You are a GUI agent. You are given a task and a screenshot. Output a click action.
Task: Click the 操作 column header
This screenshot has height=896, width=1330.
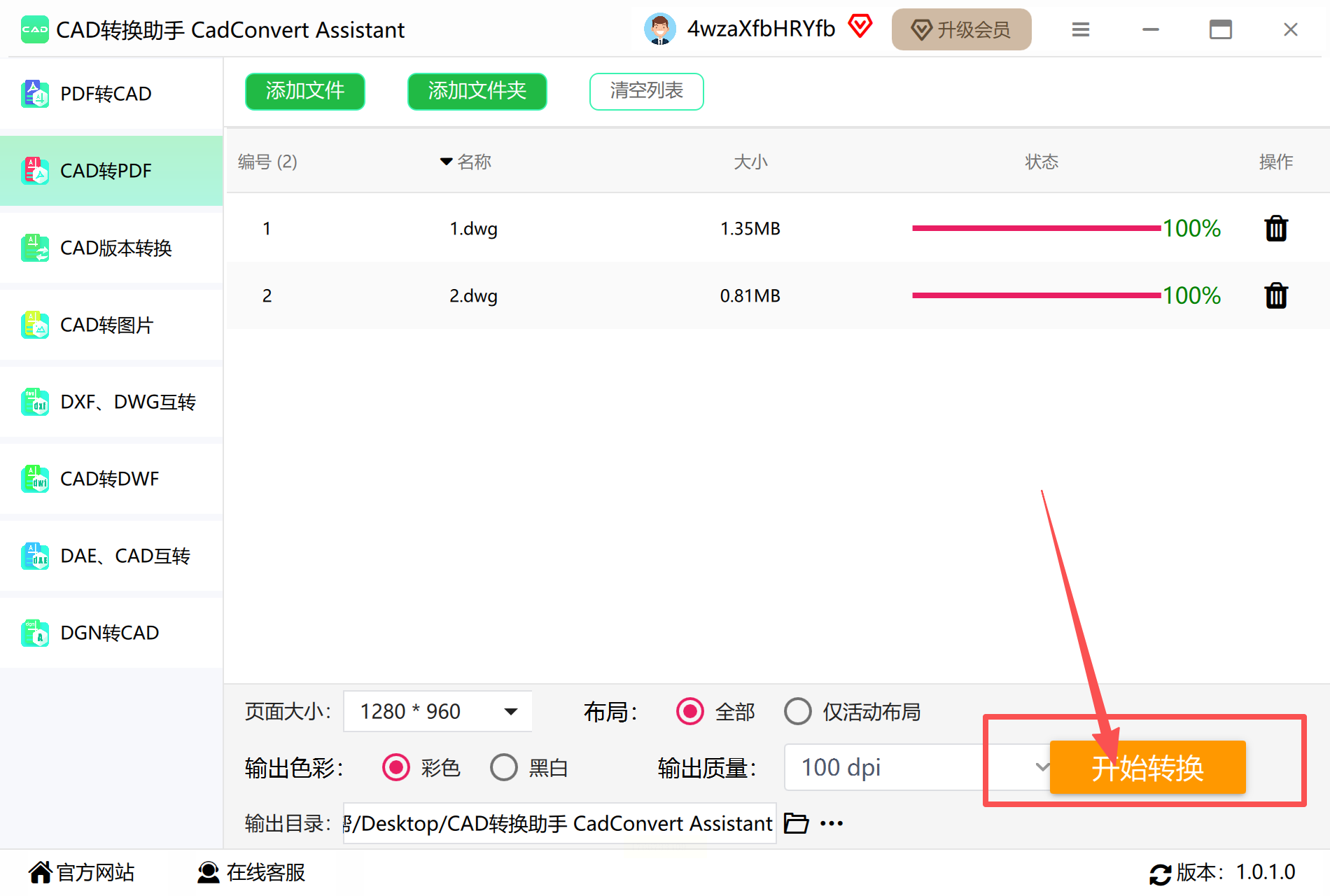point(1275,162)
